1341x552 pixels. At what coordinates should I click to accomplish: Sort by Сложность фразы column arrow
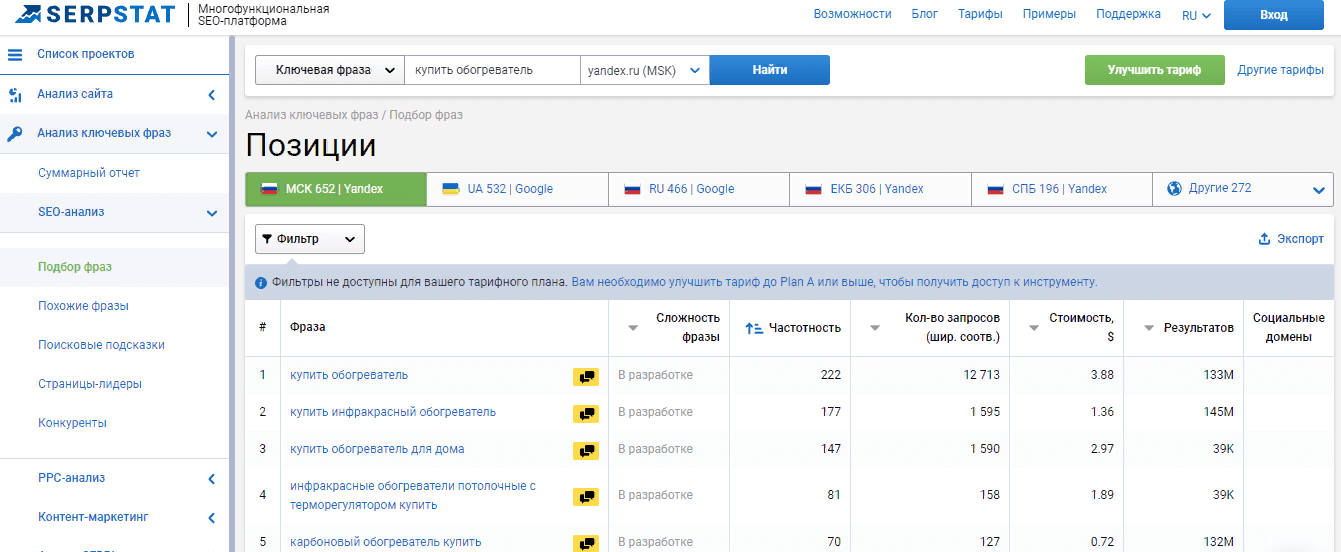coord(632,328)
